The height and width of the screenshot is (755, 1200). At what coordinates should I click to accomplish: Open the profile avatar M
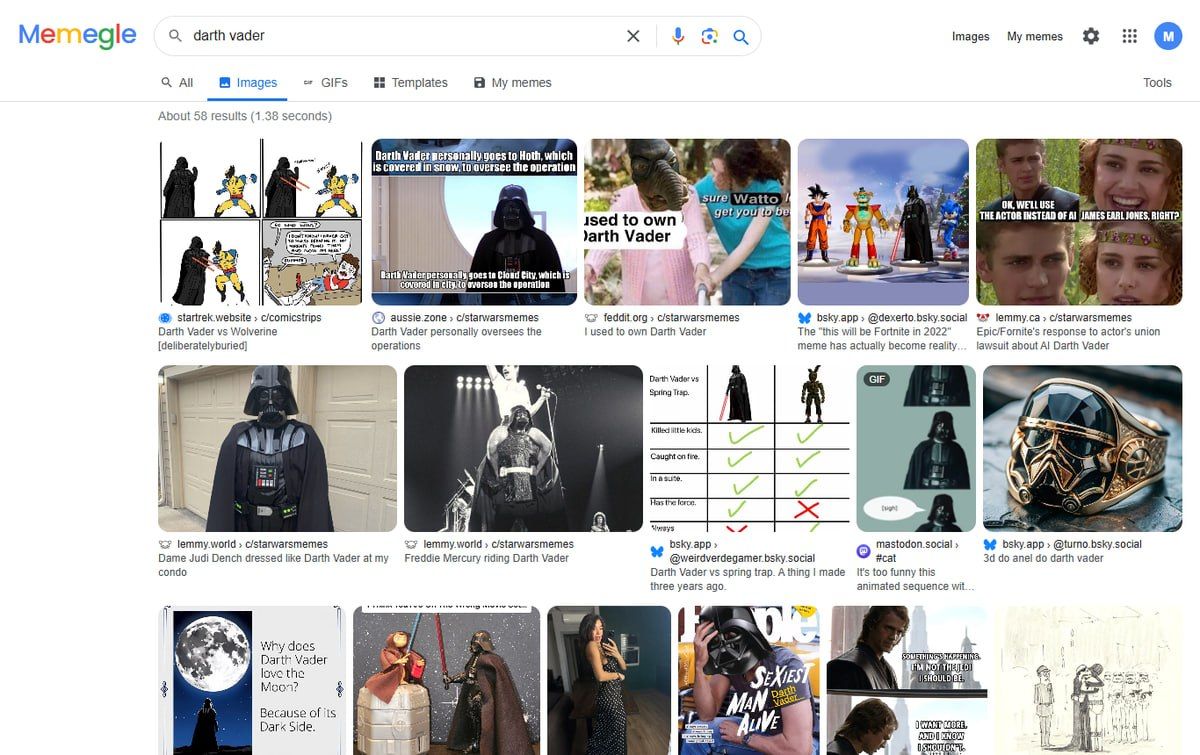point(1168,36)
